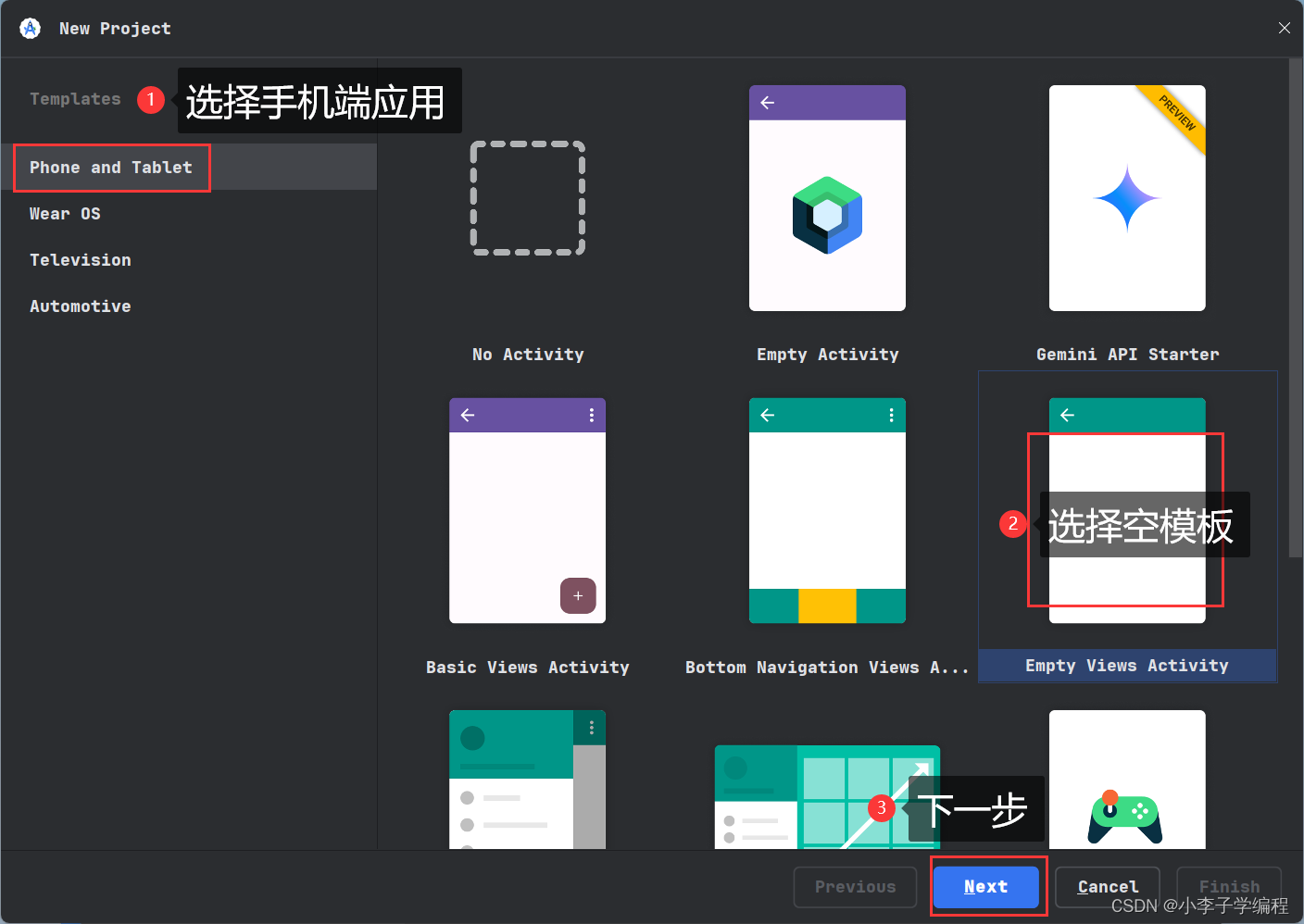This screenshot has width=1304, height=924.
Task: Open the Television templates category
Action: tap(80, 259)
